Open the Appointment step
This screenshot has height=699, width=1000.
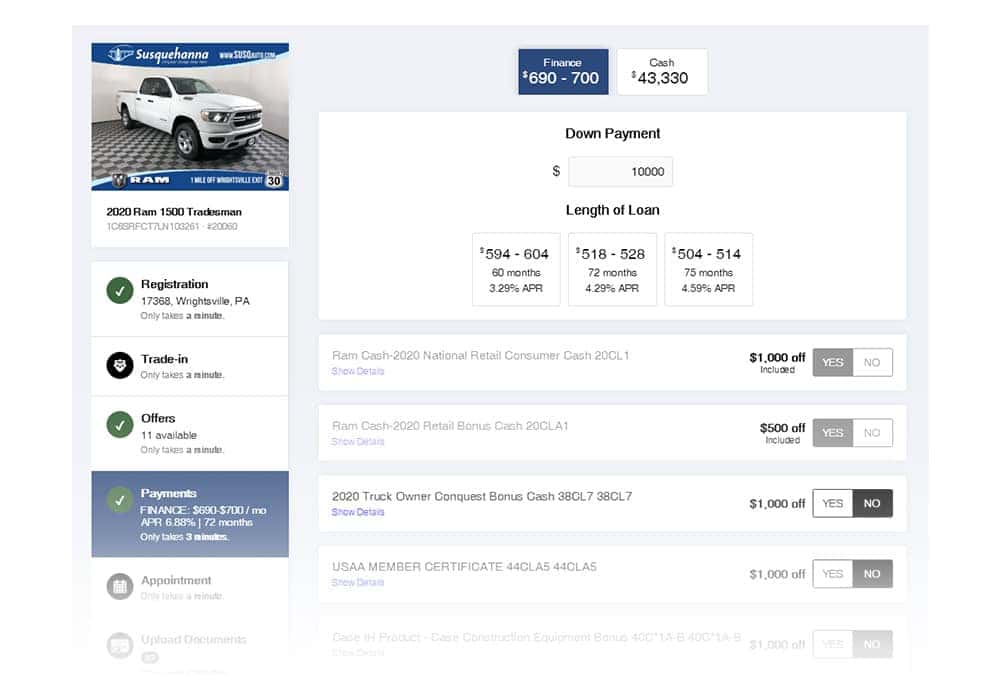tap(190, 587)
